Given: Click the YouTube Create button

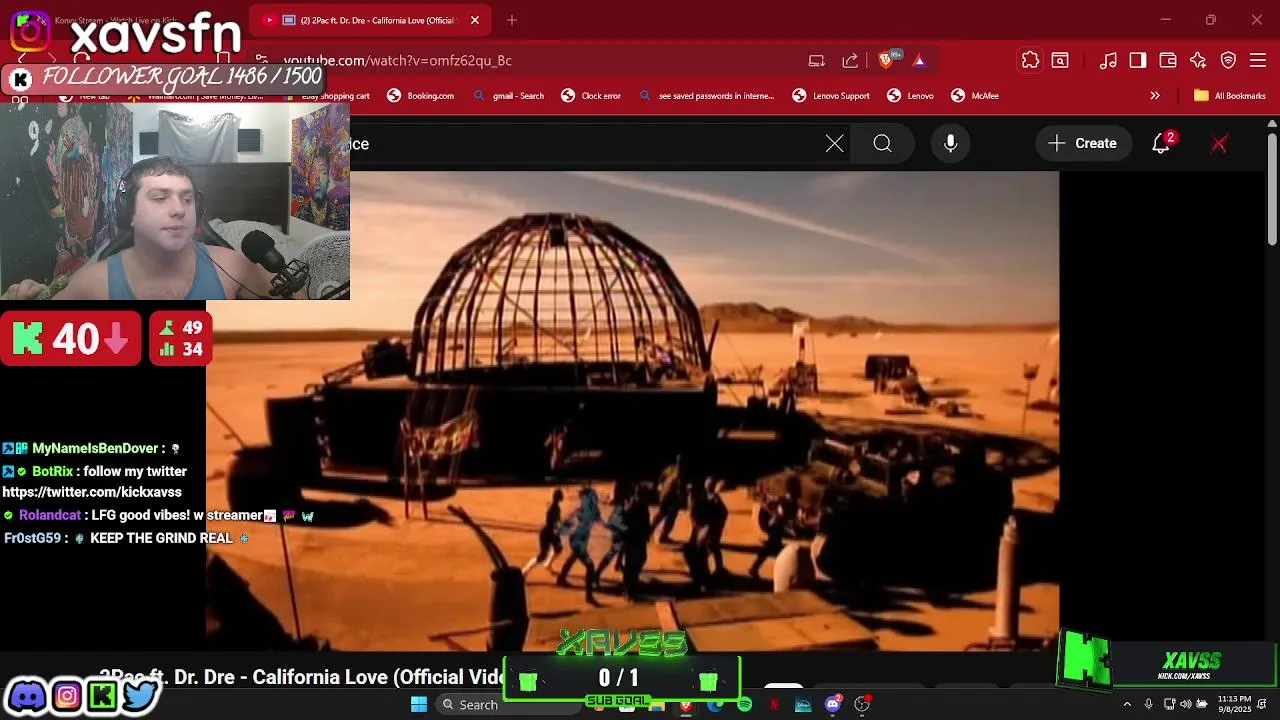Looking at the screenshot, I should (1083, 144).
